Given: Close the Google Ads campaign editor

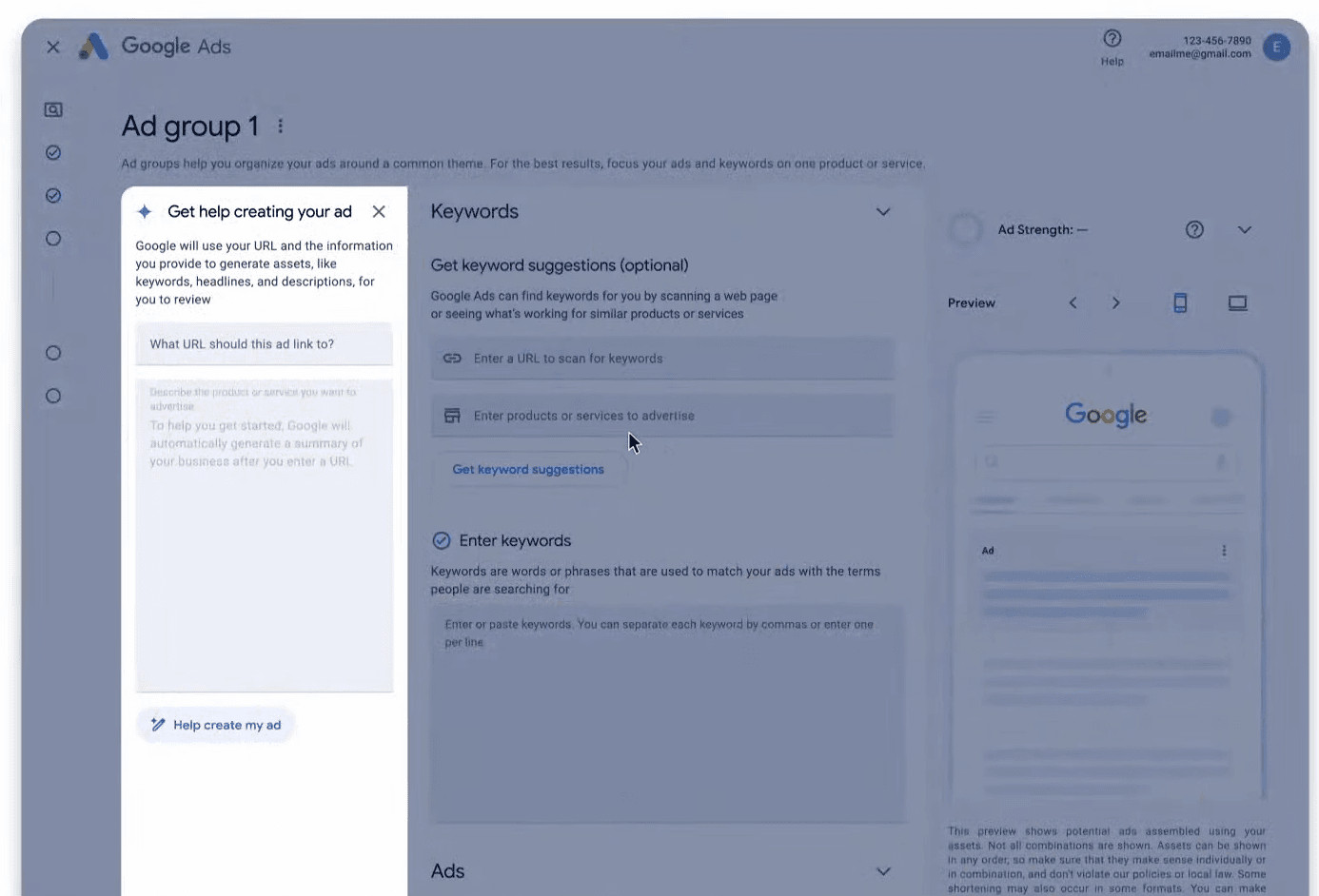Looking at the screenshot, I should coord(53,47).
